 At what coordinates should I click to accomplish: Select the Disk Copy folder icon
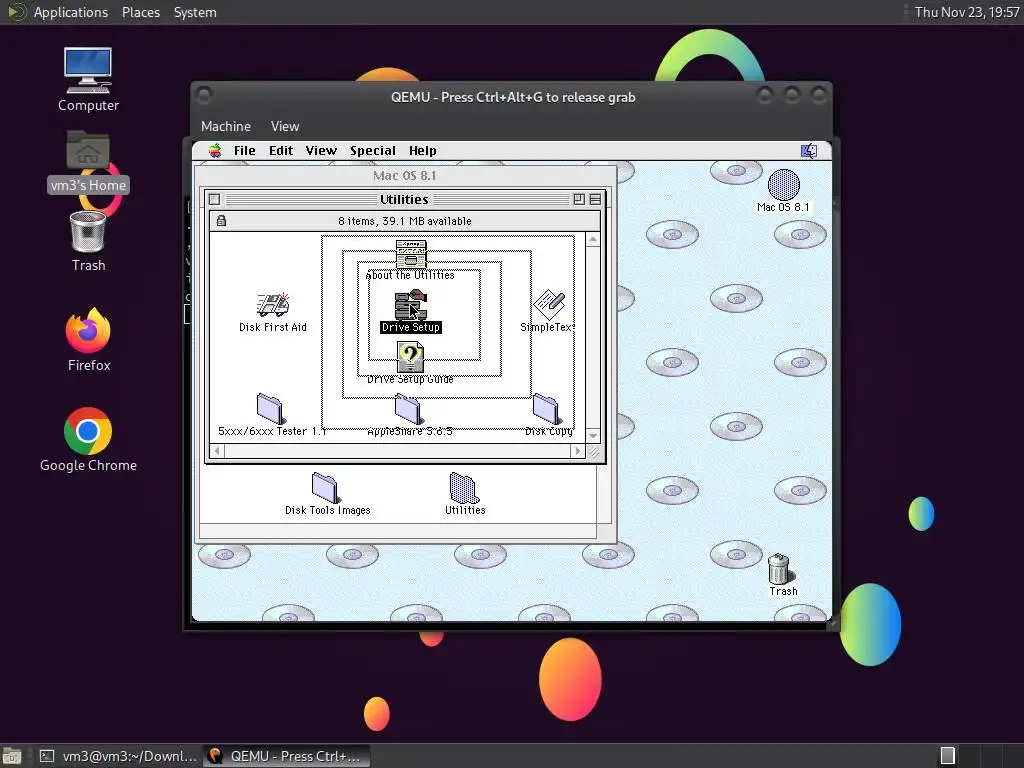[546, 409]
